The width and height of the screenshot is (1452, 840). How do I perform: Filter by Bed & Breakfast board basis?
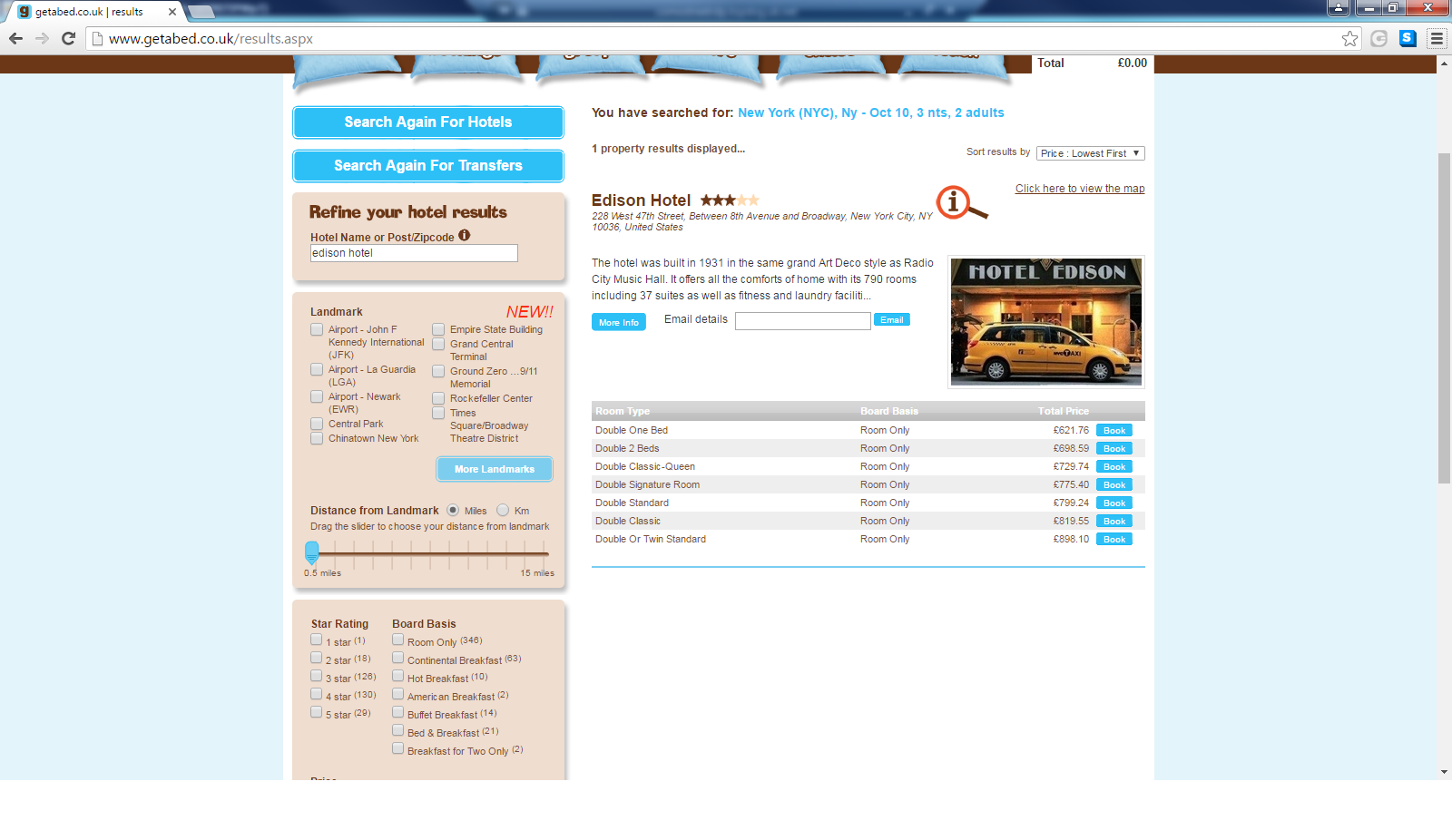pos(397,730)
